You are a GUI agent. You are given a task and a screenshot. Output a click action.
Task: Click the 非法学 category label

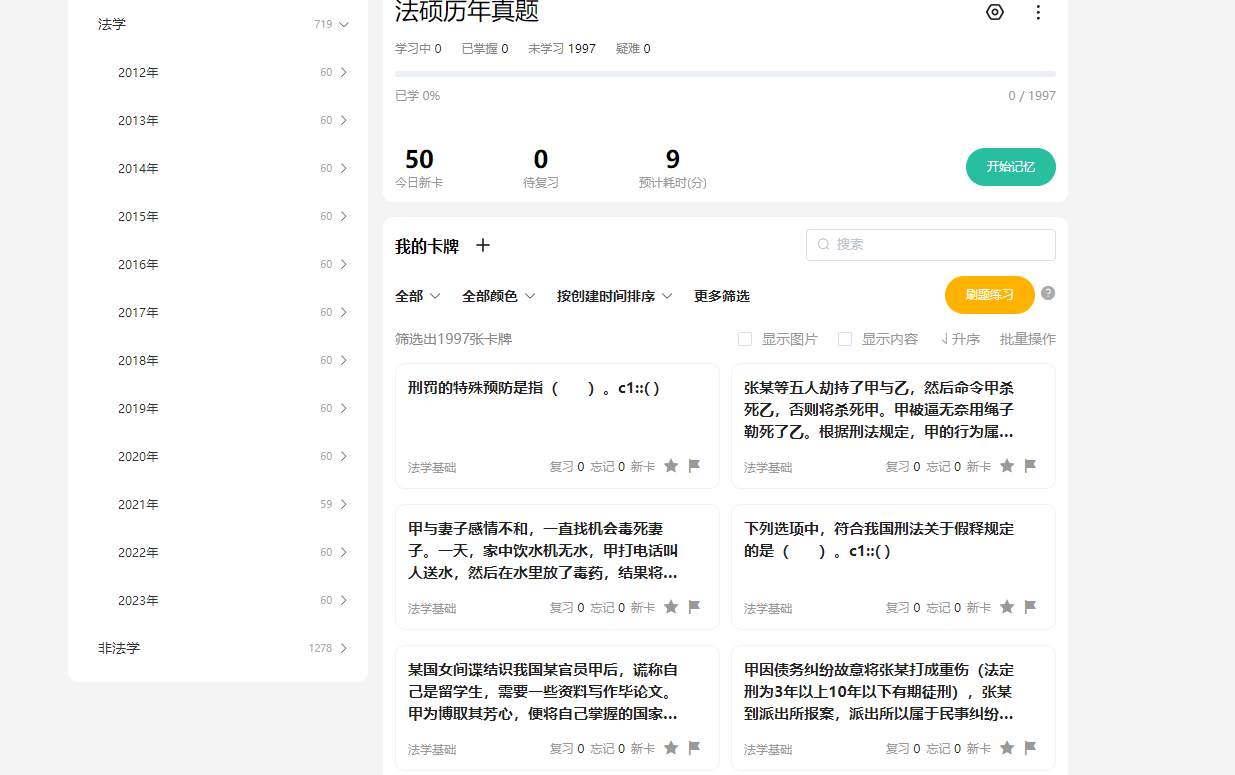[119, 648]
